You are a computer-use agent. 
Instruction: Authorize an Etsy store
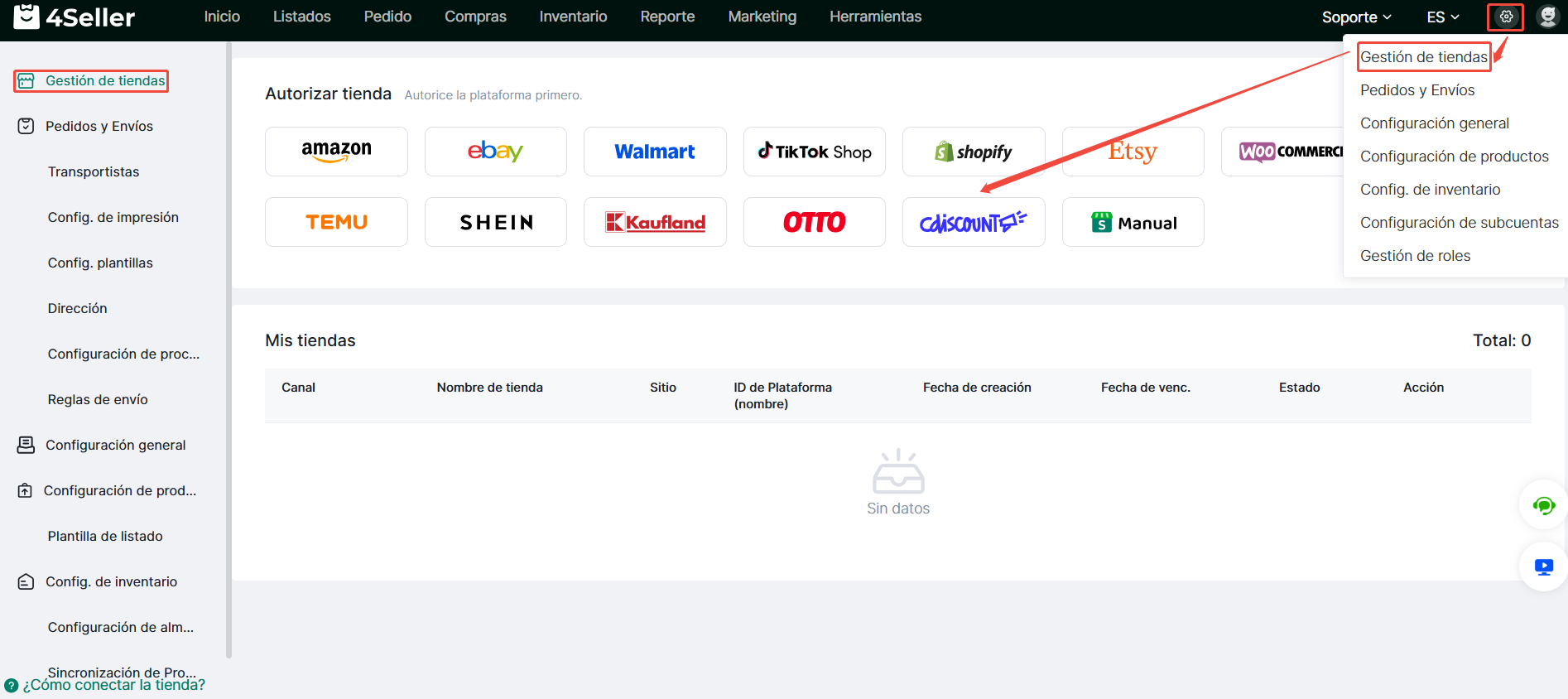[x=1133, y=152]
